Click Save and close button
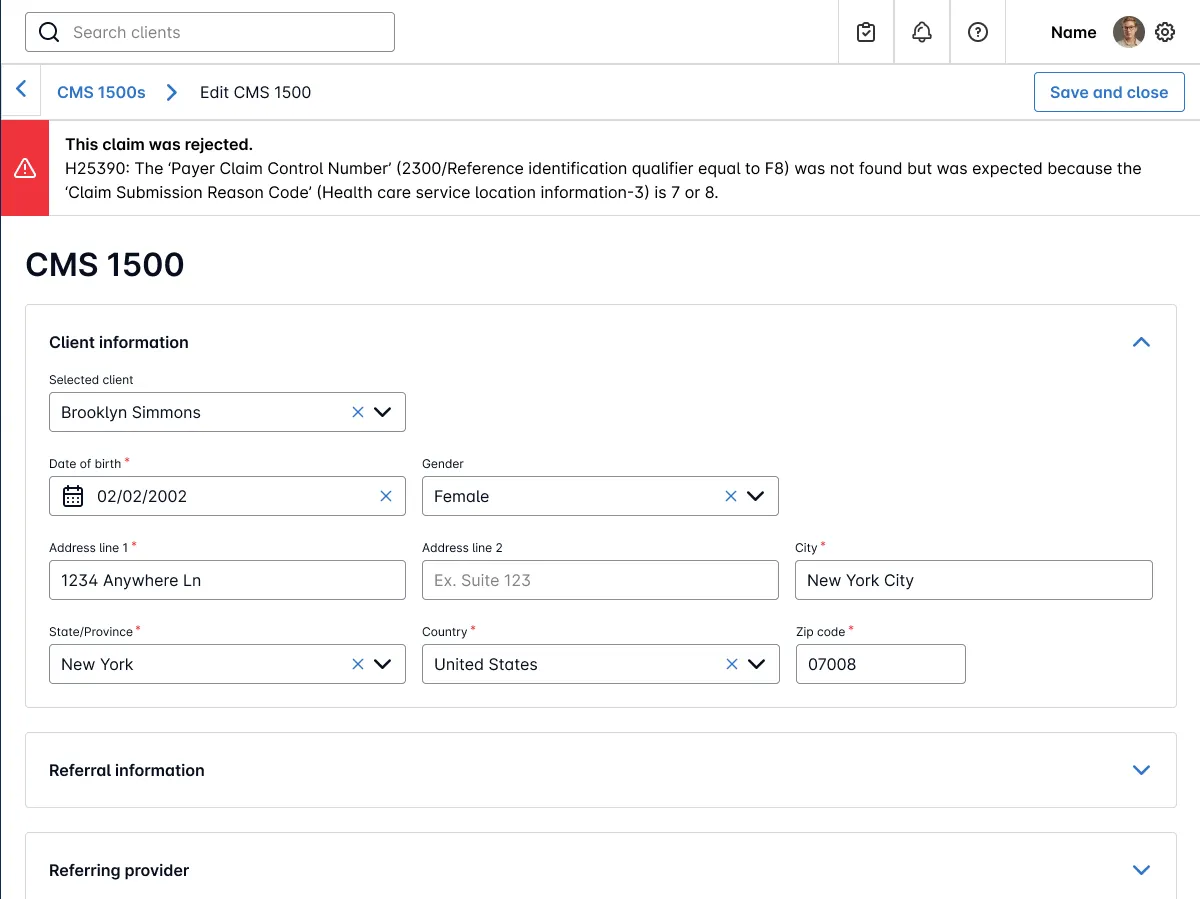The image size is (1200, 899). click(x=1109, y=92)
